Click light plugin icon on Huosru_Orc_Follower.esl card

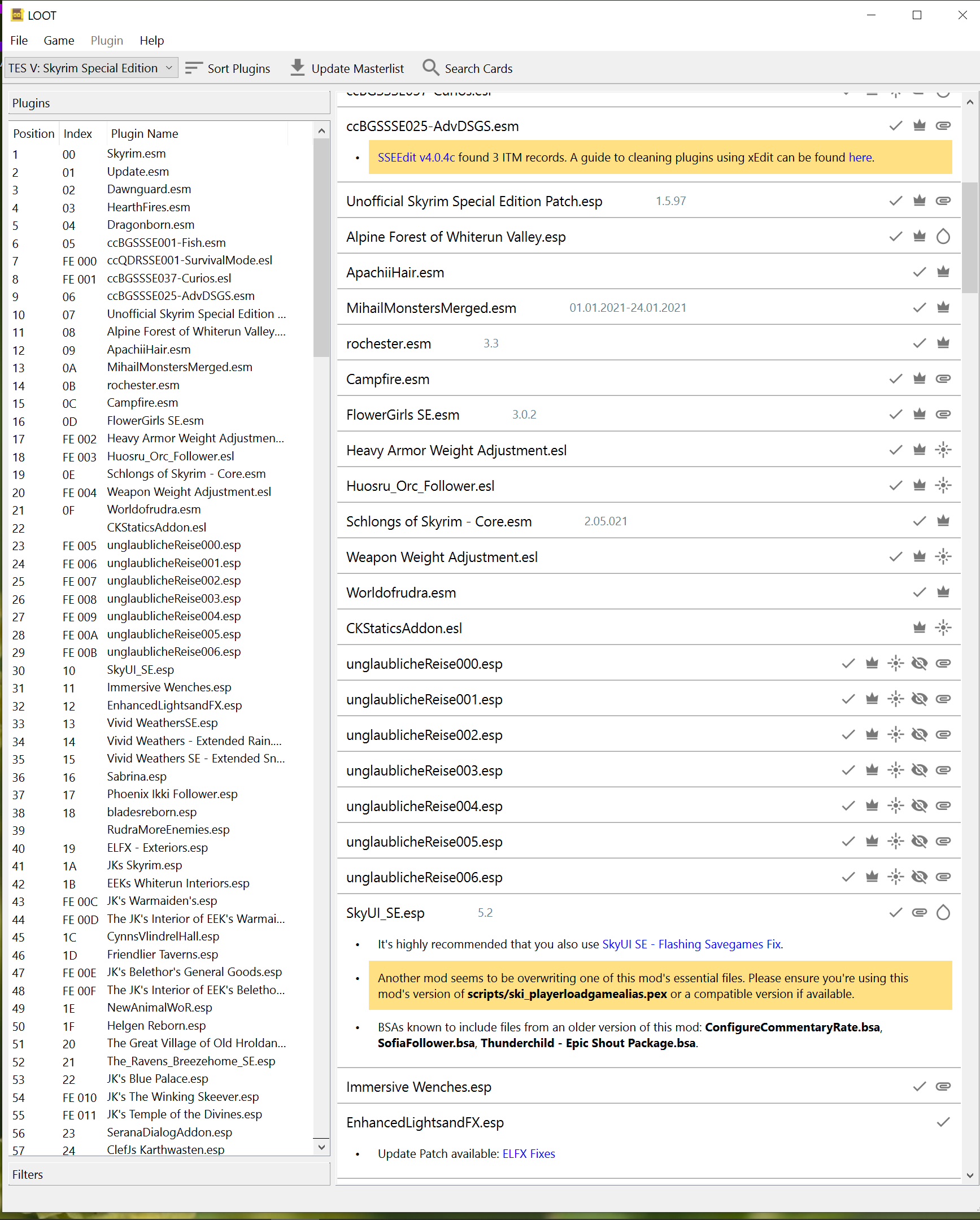coord(943,486)
